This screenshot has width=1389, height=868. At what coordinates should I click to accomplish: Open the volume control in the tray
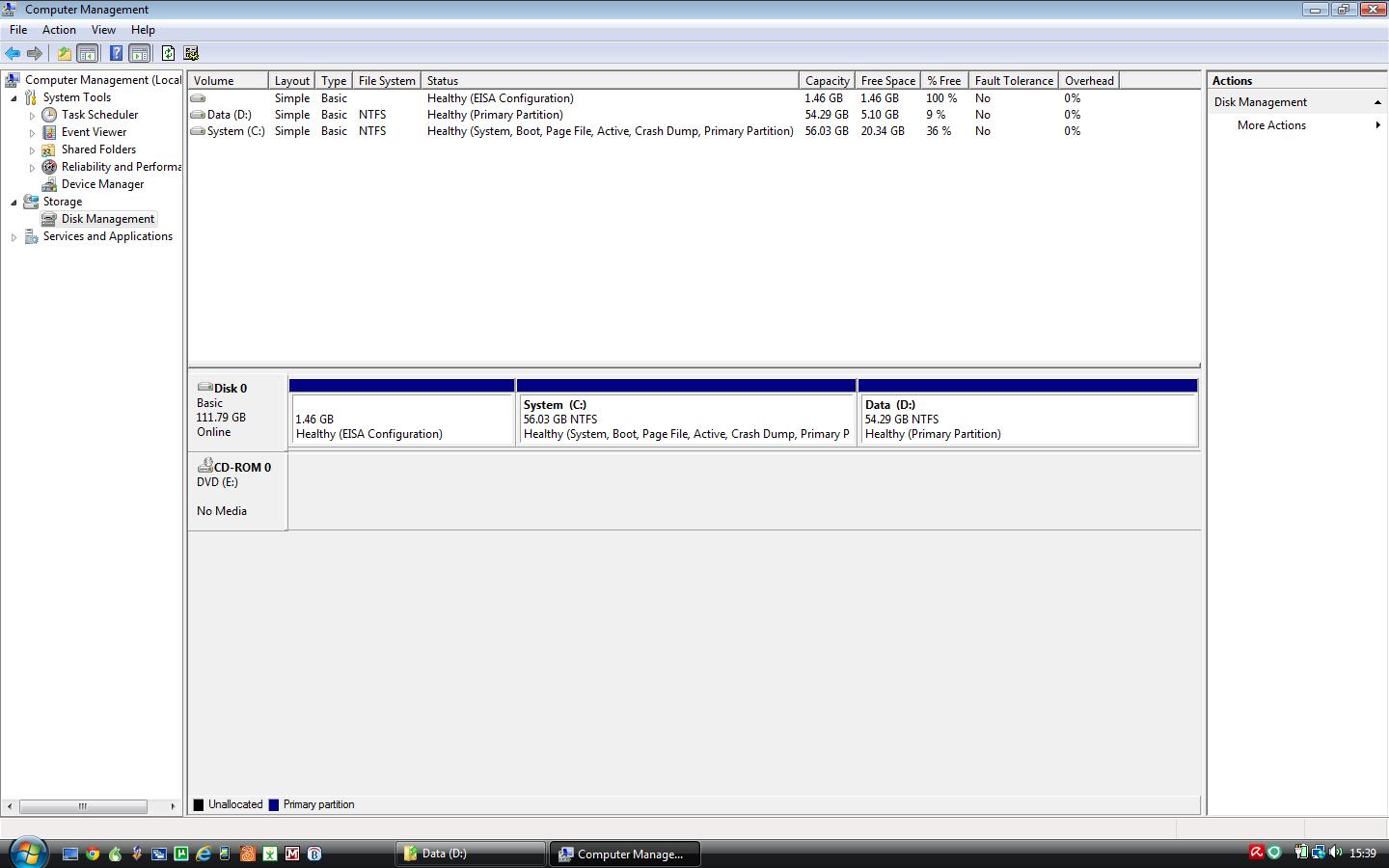tap(1337, 852)
